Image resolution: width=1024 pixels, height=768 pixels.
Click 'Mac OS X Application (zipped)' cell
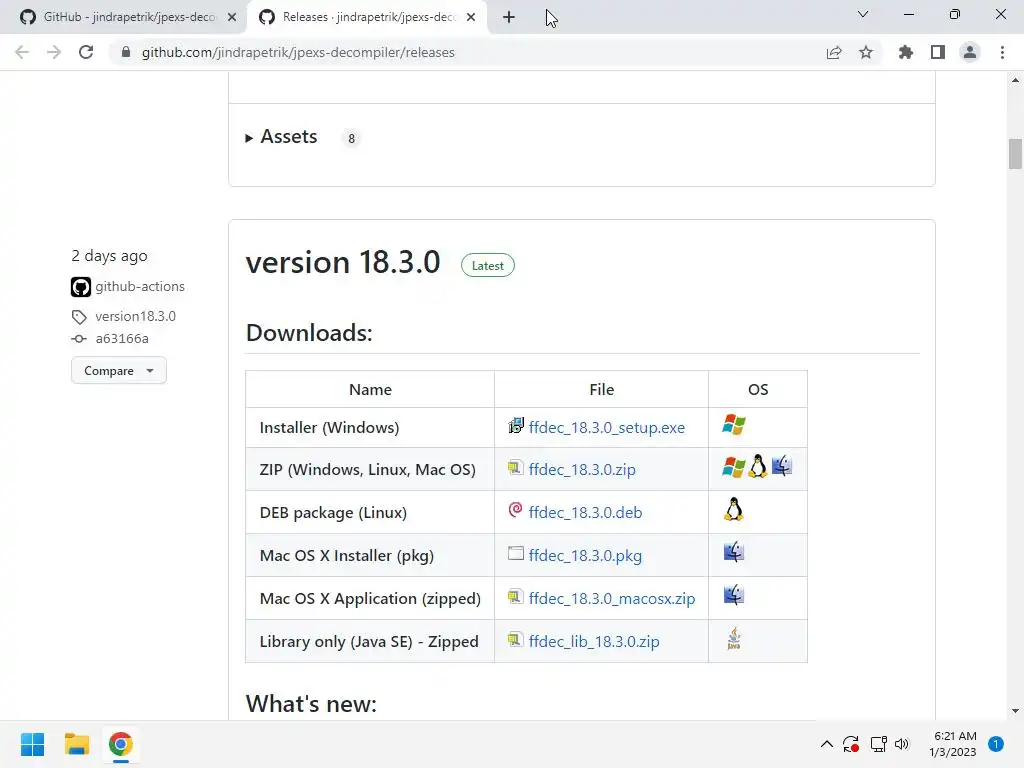370,599
